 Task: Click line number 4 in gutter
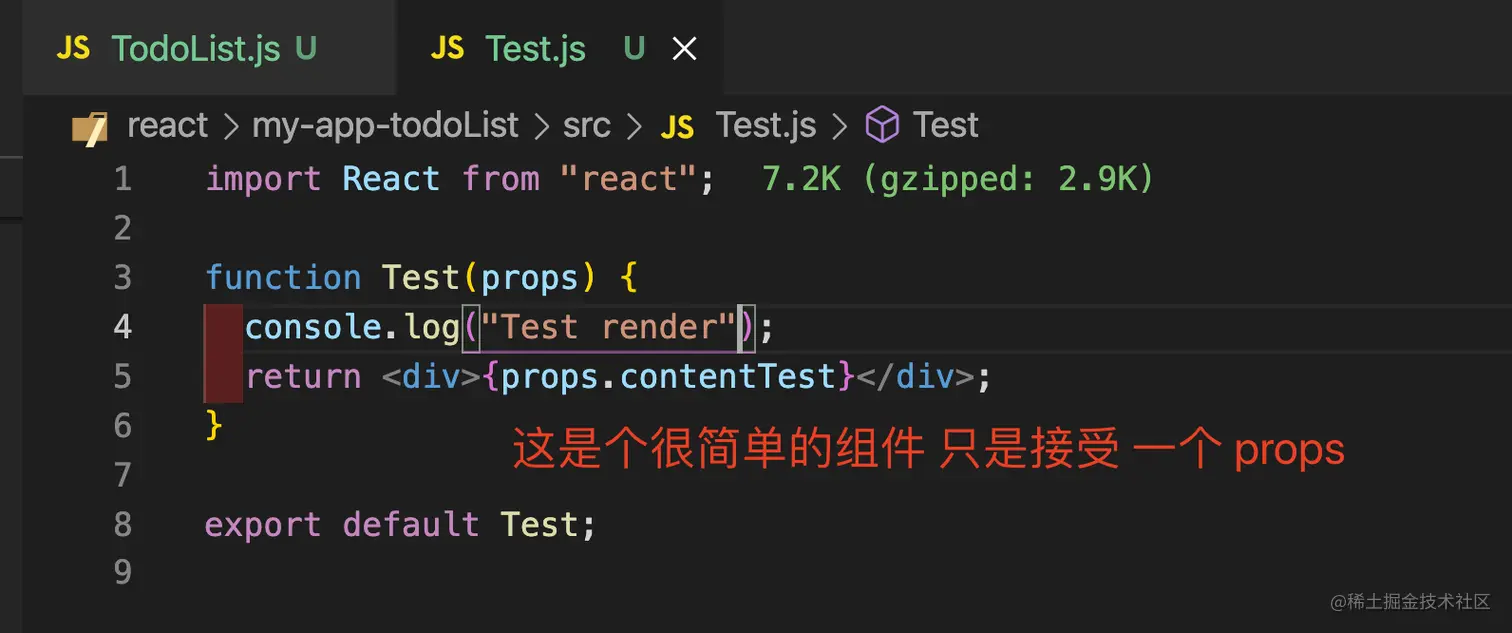[x=122, y=327]
